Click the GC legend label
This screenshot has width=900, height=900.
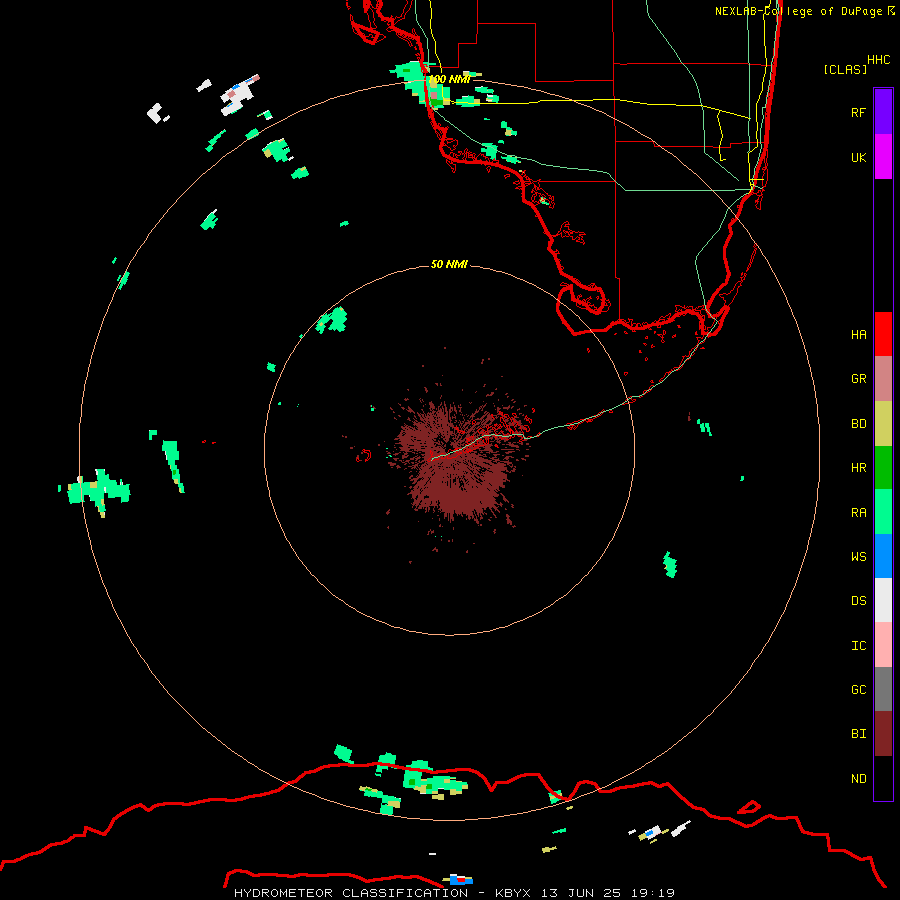(858, 689)
